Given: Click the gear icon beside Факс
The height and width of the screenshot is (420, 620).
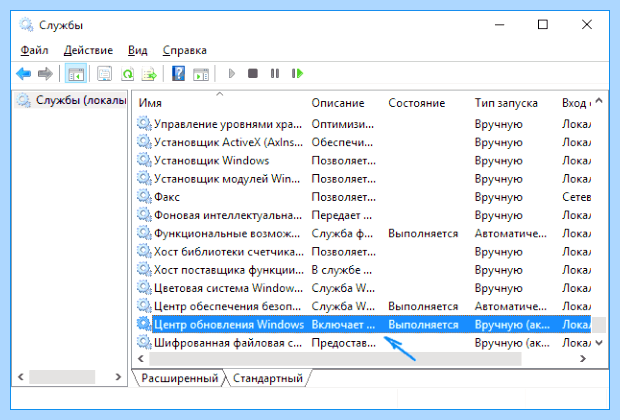Looking at the screenshot, I should coord(144,197).
